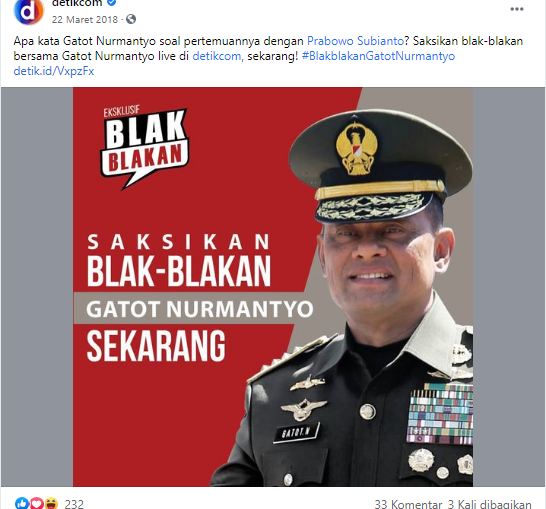This screenshot has width=546, height=509.
Task: Click the Blak Blakan speech bubble logo
Action: tap(145, 148)
